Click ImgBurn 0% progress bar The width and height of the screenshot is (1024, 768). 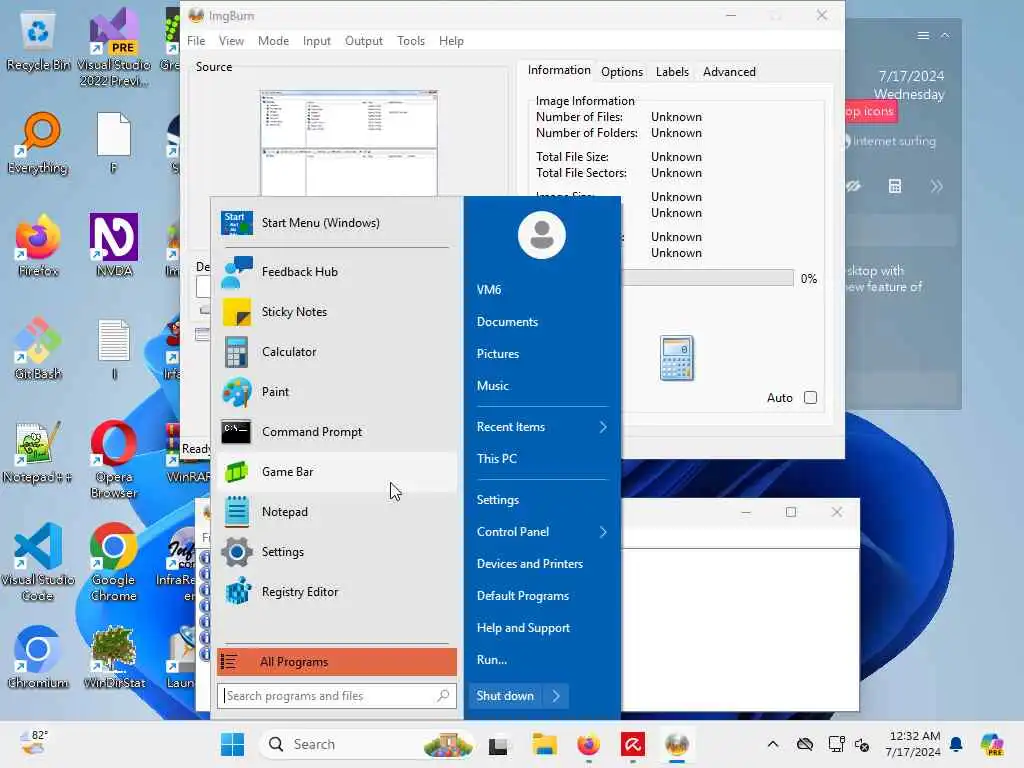[x=708, y=278]
